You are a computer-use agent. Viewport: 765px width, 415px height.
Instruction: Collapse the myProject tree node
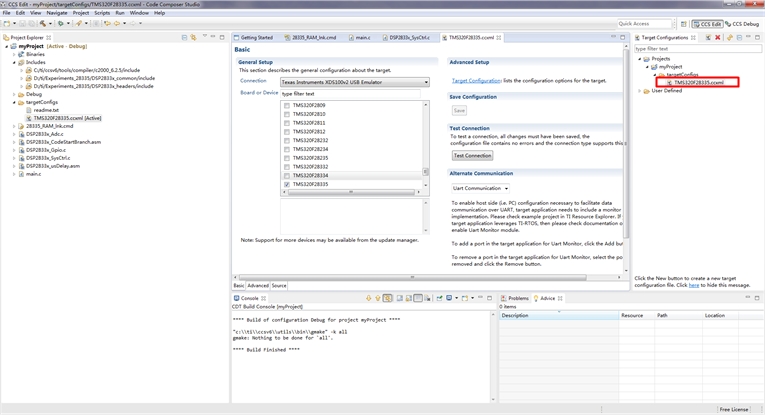[x=7, y=46]
